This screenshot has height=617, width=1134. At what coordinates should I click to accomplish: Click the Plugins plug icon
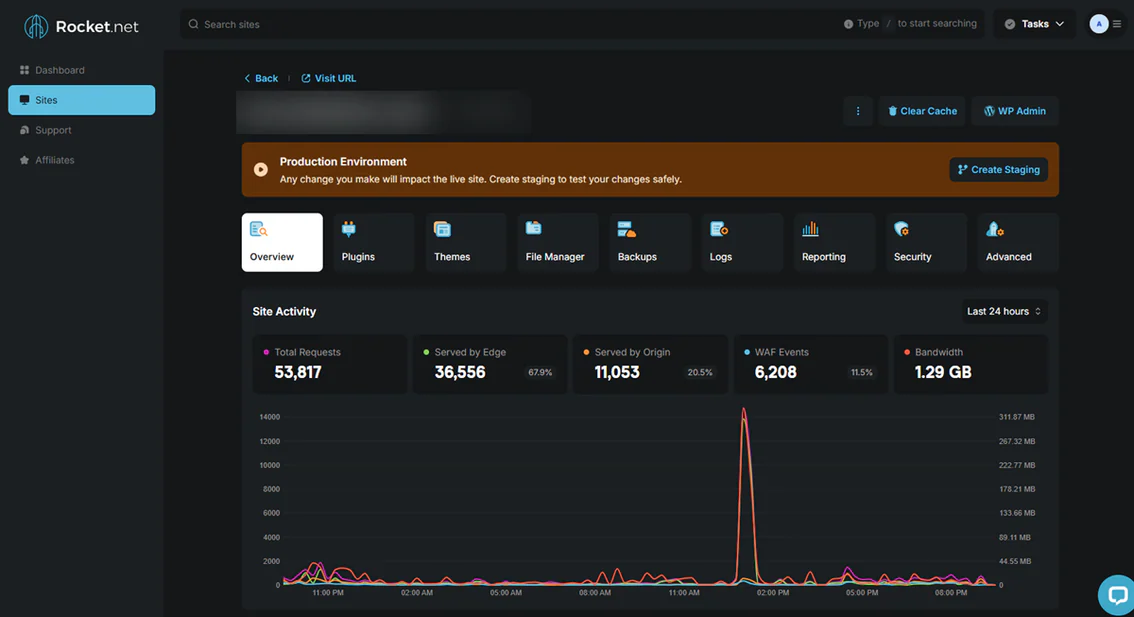click(349, 229)
